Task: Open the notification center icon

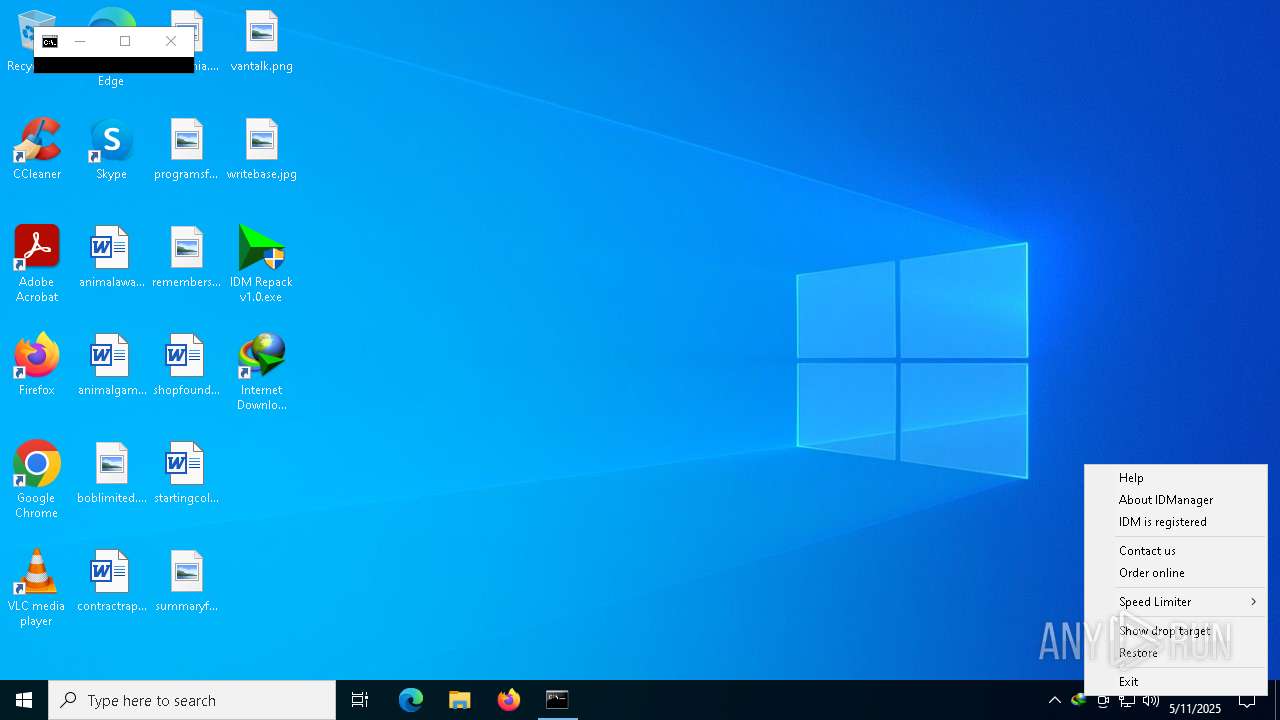Action: tap(1247, 700)
